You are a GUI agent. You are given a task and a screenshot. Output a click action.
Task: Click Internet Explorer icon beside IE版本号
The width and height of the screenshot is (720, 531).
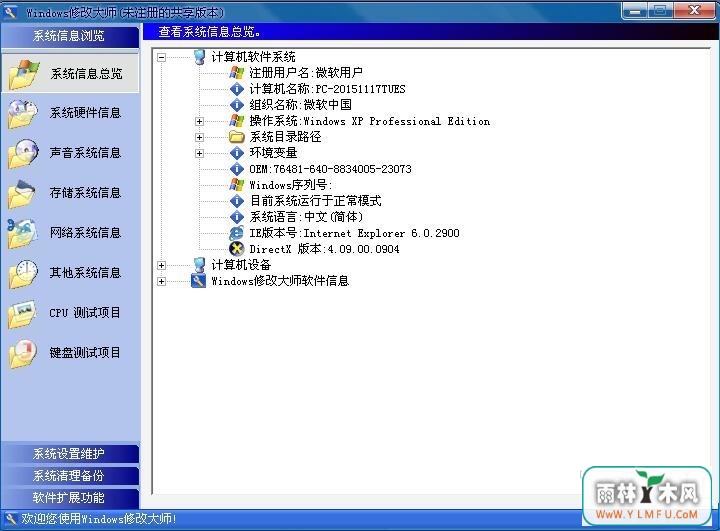click(236, 233)
